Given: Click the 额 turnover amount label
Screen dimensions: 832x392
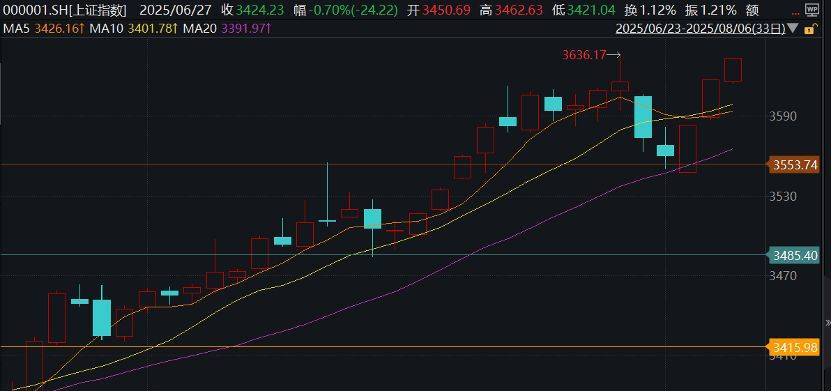Looking at the screenshot, I should pyautogui.click(x=752, y=10).
